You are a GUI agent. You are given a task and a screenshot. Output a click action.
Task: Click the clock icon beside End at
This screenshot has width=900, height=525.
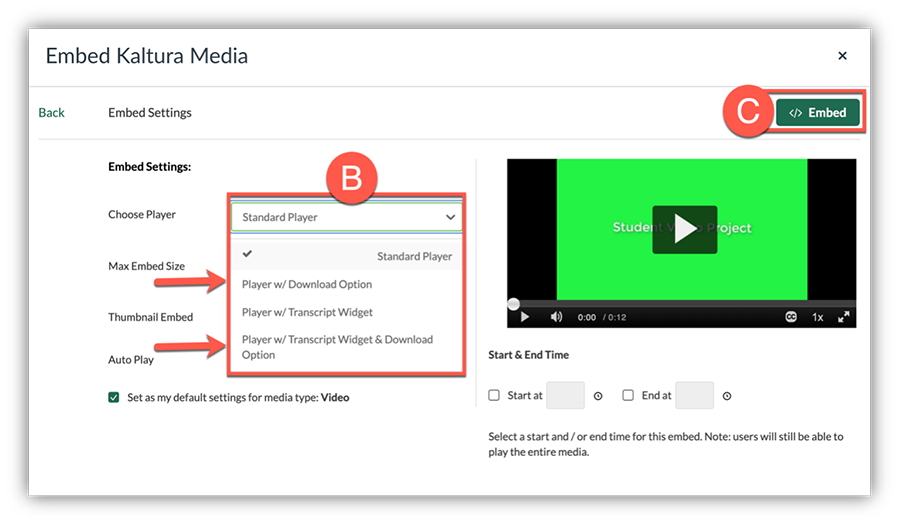click(727, 396)
